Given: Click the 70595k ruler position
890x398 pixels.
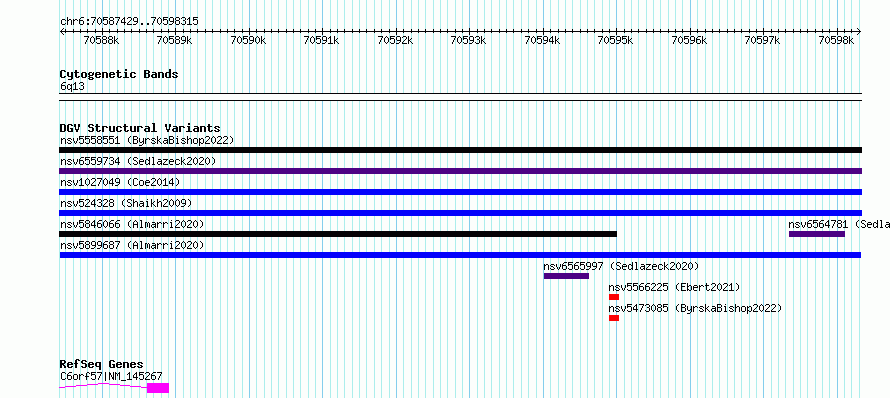Looking at the screenshot, I should [x=616, y=40].
